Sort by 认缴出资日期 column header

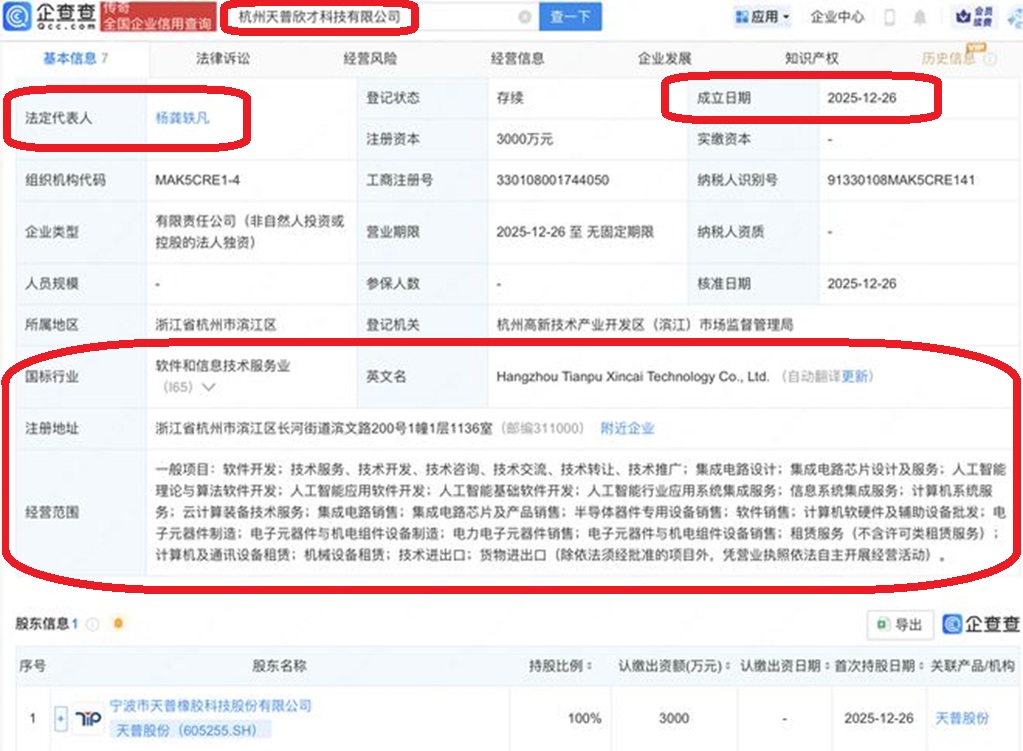point(785,666)
